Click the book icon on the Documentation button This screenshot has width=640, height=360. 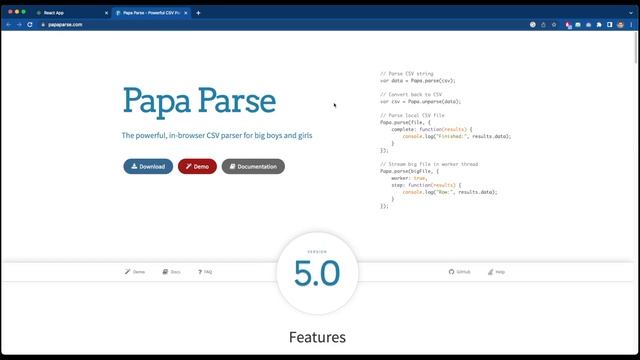coord(232,166)
